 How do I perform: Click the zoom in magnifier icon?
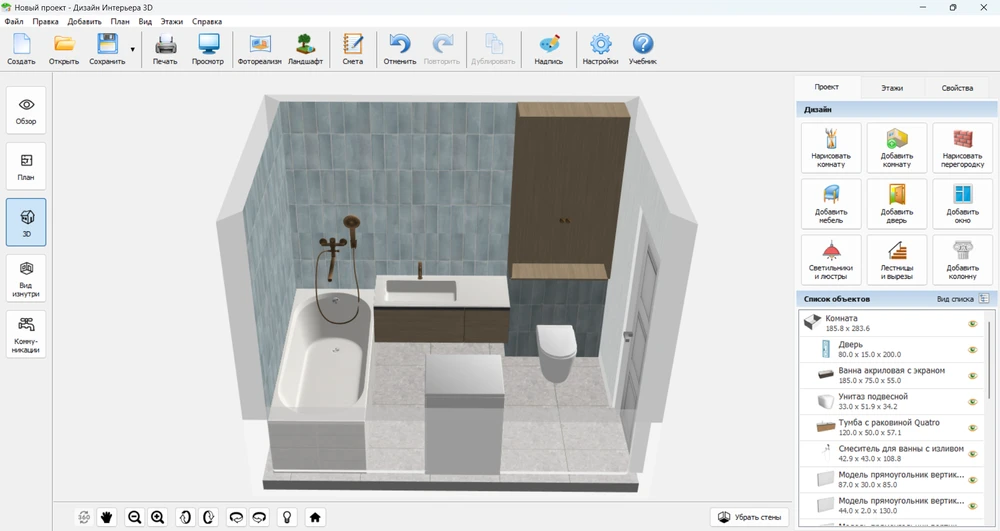pos(157,517)
